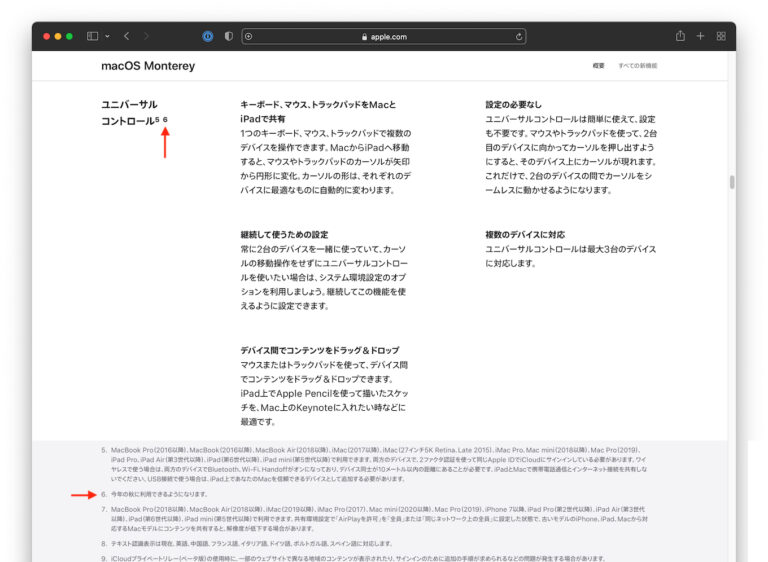Screen dimensions: 768x562
Task: Click footnote 7 starting MacBook Pro(2018以降)
Action: (379, 519)
